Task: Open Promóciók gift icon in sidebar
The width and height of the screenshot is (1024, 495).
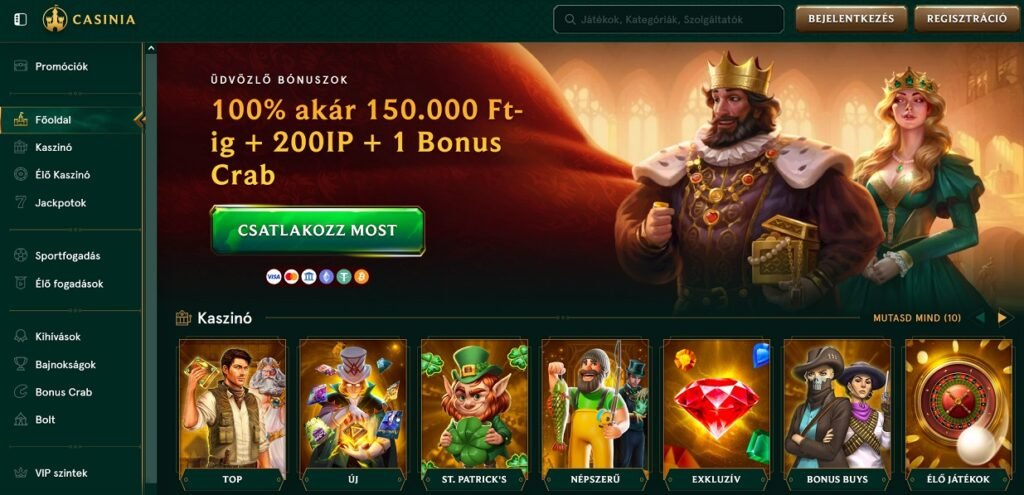Action: (21, 66)
